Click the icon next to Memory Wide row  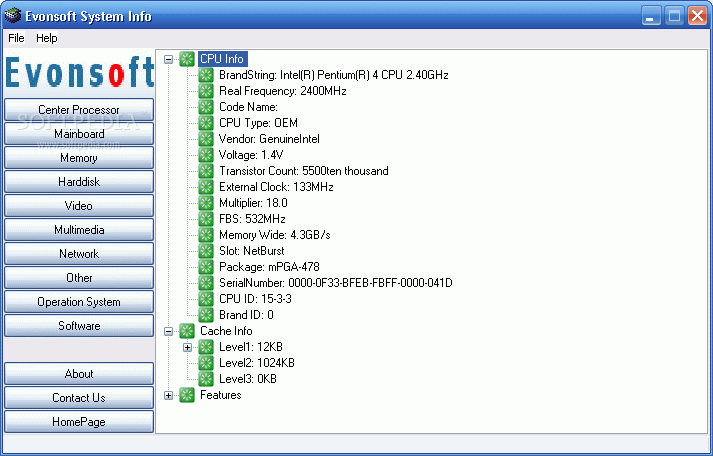(x=206, y=235)
